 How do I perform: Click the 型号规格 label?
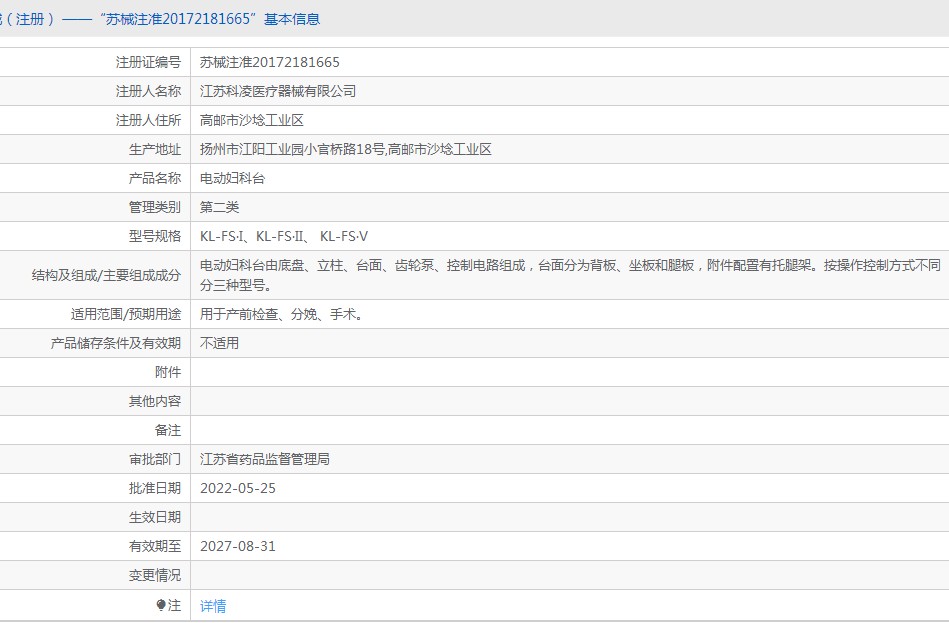click(x=155, y=237)
